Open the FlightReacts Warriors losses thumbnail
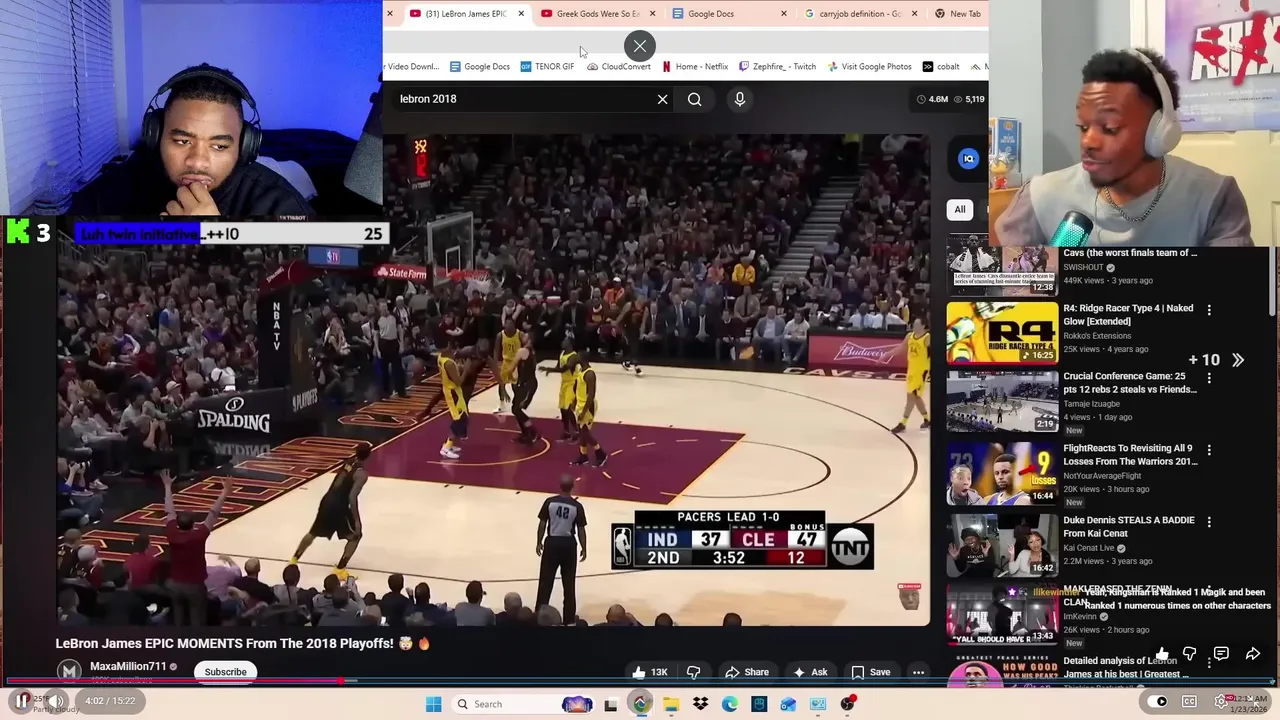This screenshot has height=720, width=1280. pyautogui.click(x=1002, y=474)
